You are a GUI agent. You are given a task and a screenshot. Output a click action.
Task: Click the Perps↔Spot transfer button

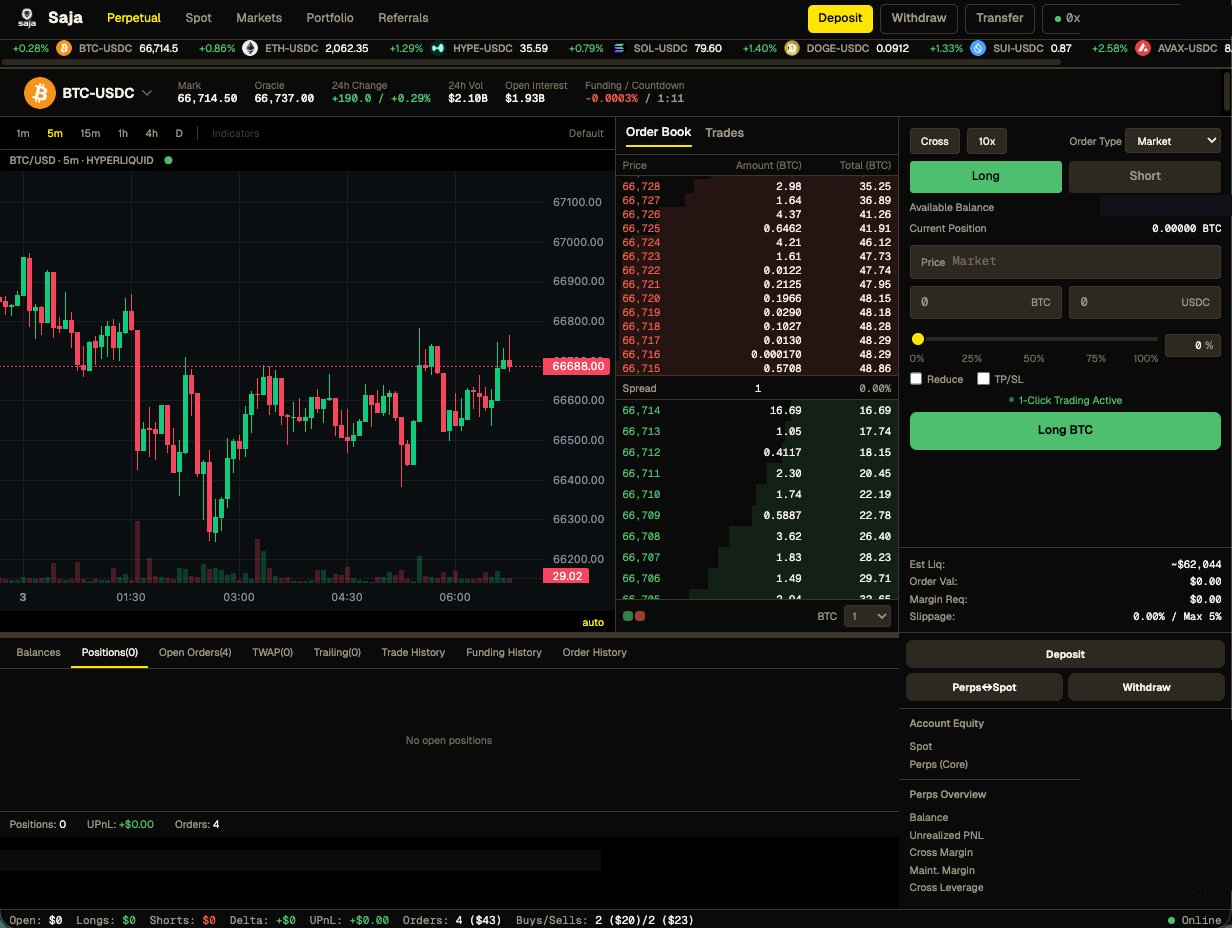[x=984, y=687]
